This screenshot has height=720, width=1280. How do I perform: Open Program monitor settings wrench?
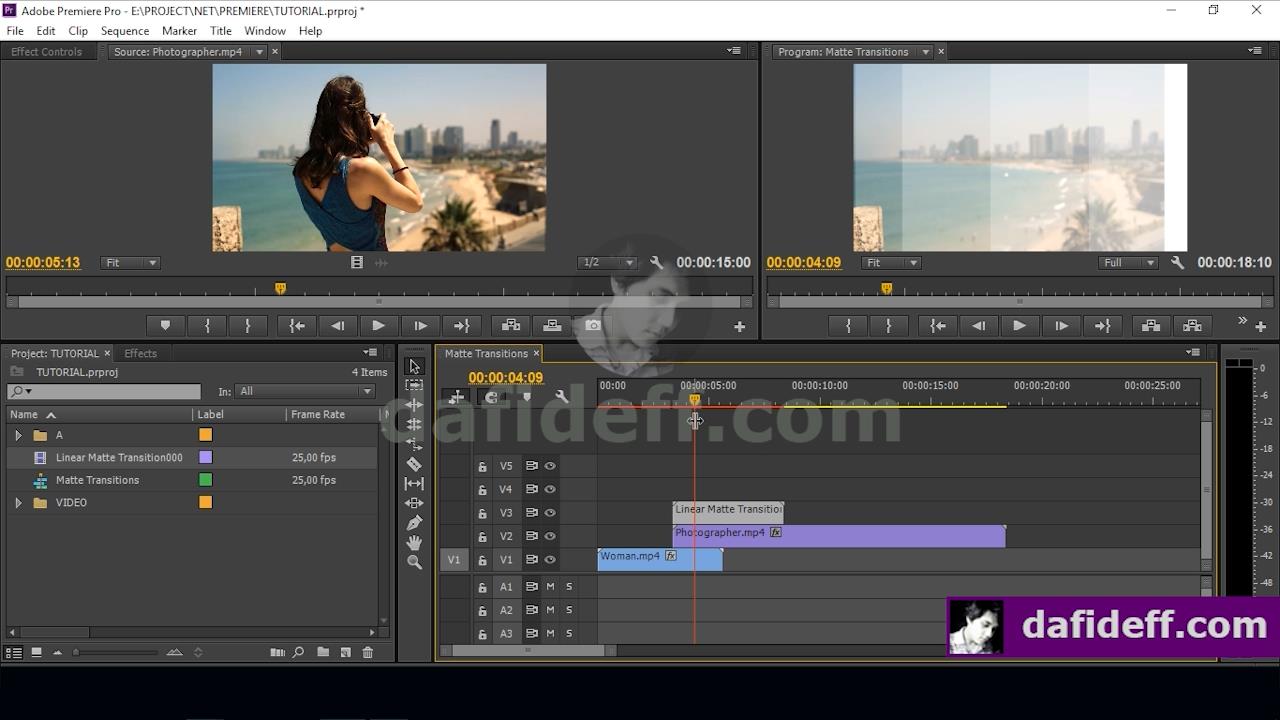pos(1177,263)
